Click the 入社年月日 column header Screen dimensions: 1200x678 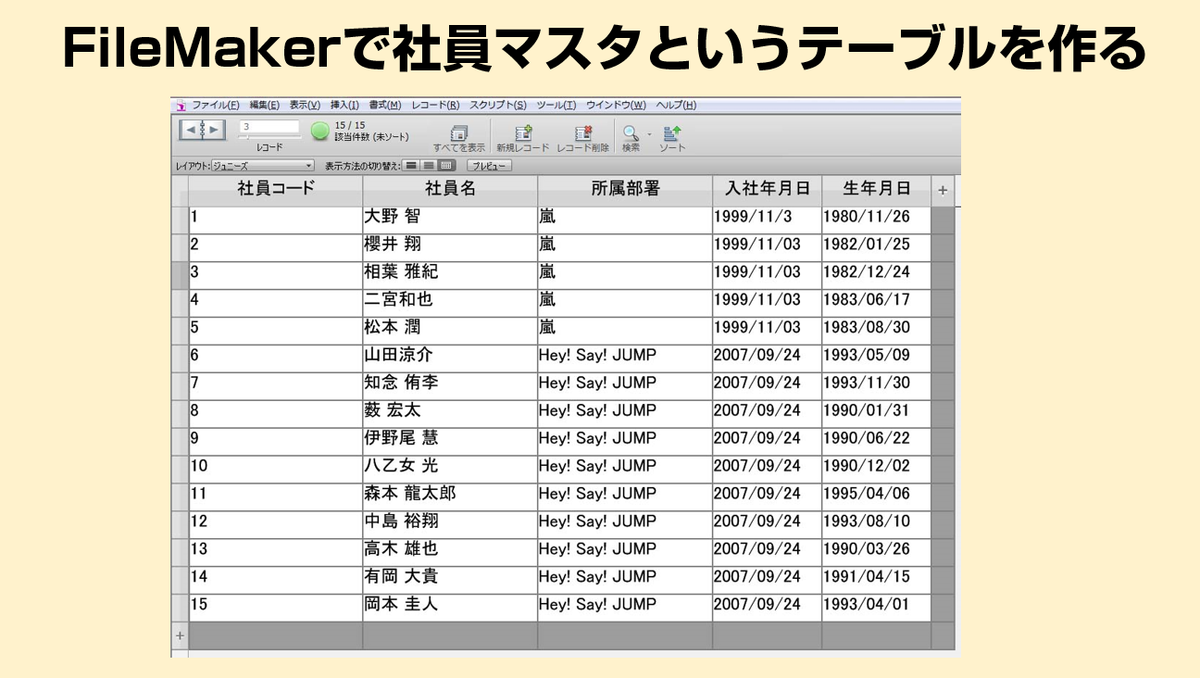[767, 189]
